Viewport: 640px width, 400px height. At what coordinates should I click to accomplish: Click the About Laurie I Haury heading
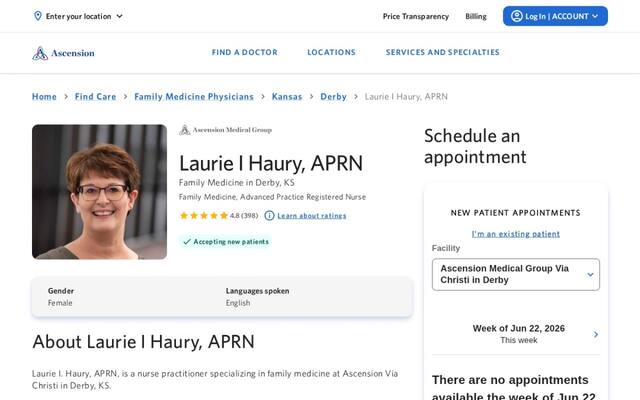point(143,342)
